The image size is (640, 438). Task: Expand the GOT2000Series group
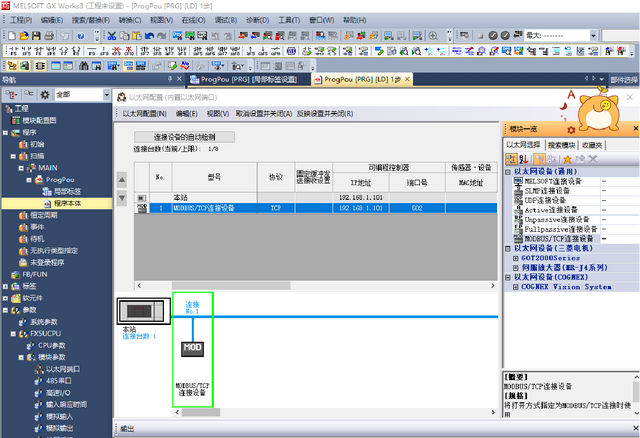pos(514,258)
